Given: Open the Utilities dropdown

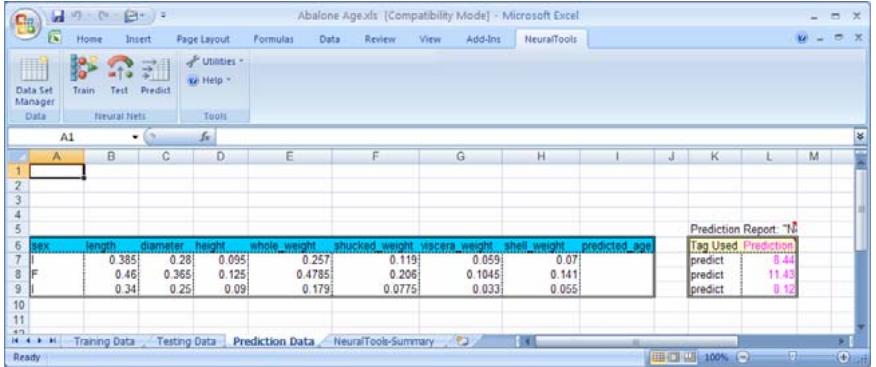Looking at the screenshot, I should click(x=215, y=61).
